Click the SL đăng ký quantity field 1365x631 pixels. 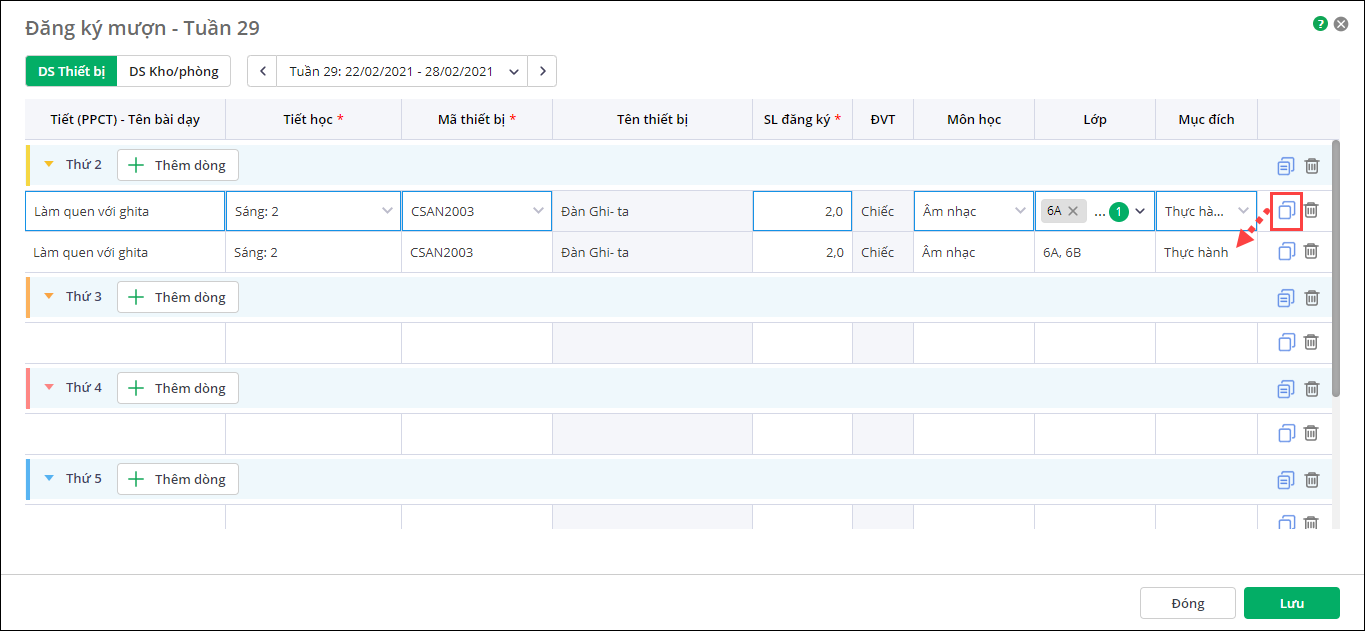click(802, 211)
